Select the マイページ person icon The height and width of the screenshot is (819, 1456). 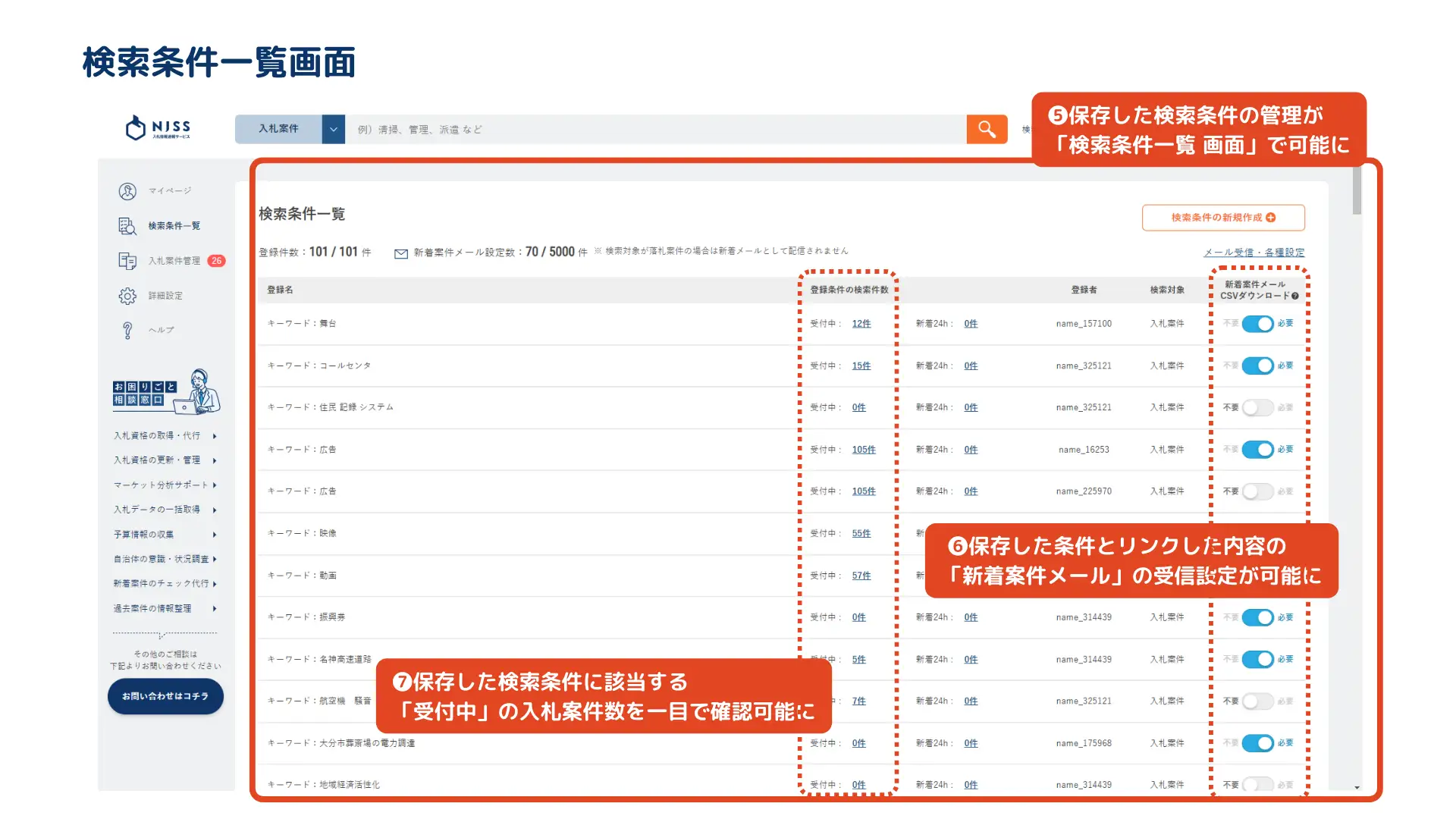[127, 190]
